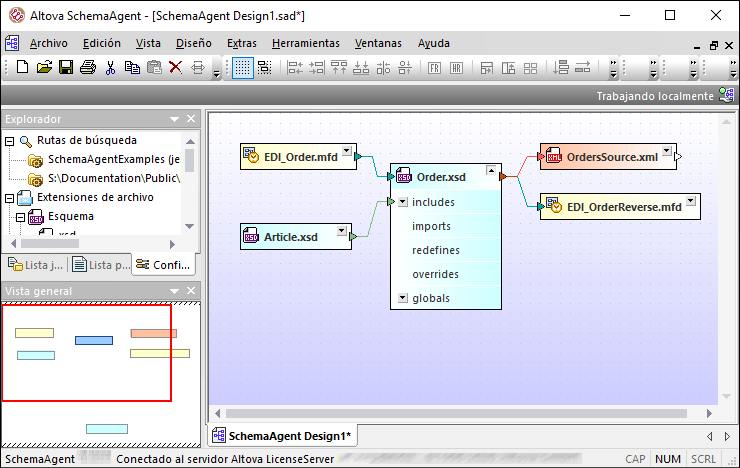Open a file with the folder icon

click(x=44, y=68)
